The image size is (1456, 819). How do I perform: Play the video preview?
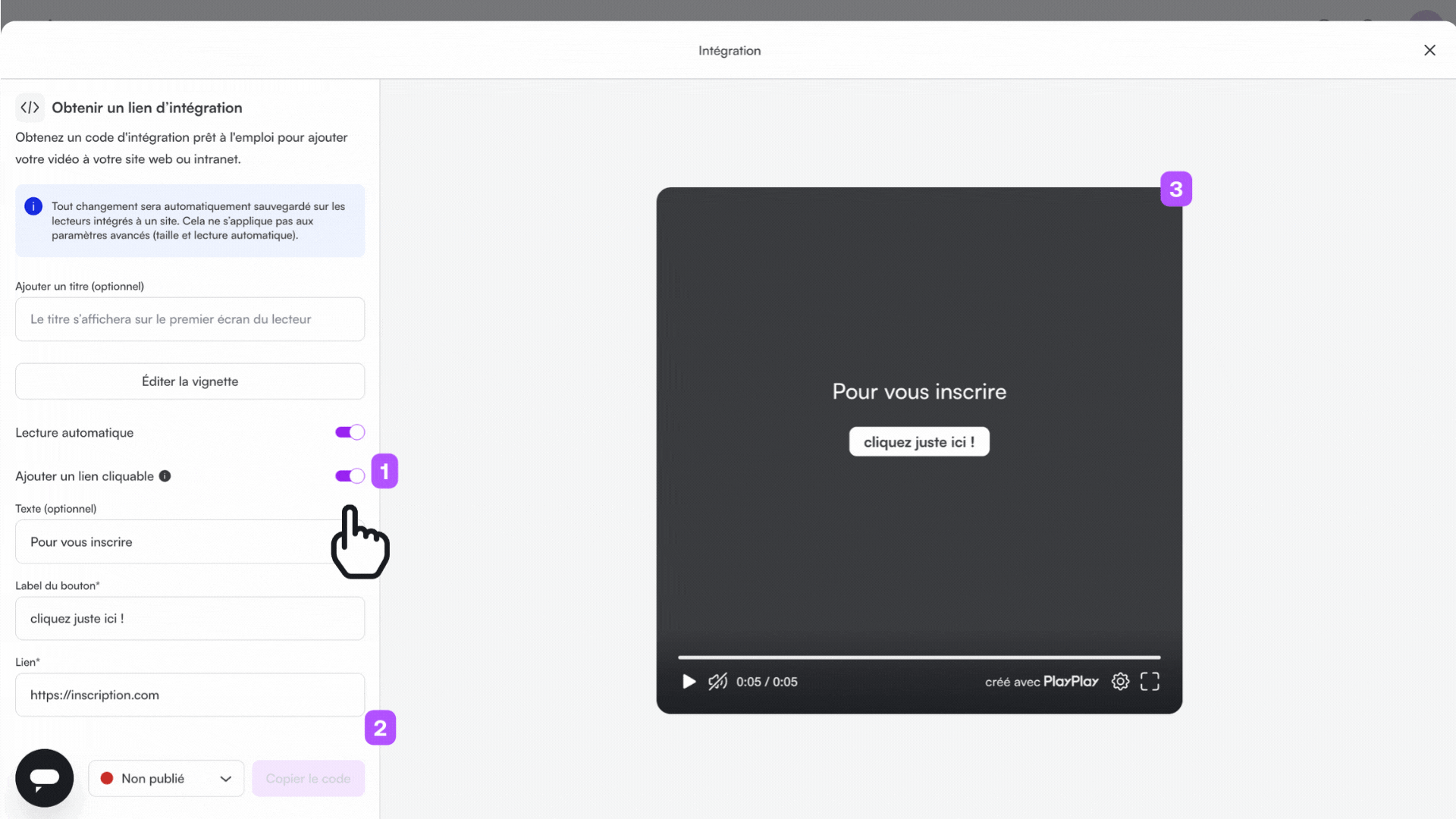tap(689, 682)
